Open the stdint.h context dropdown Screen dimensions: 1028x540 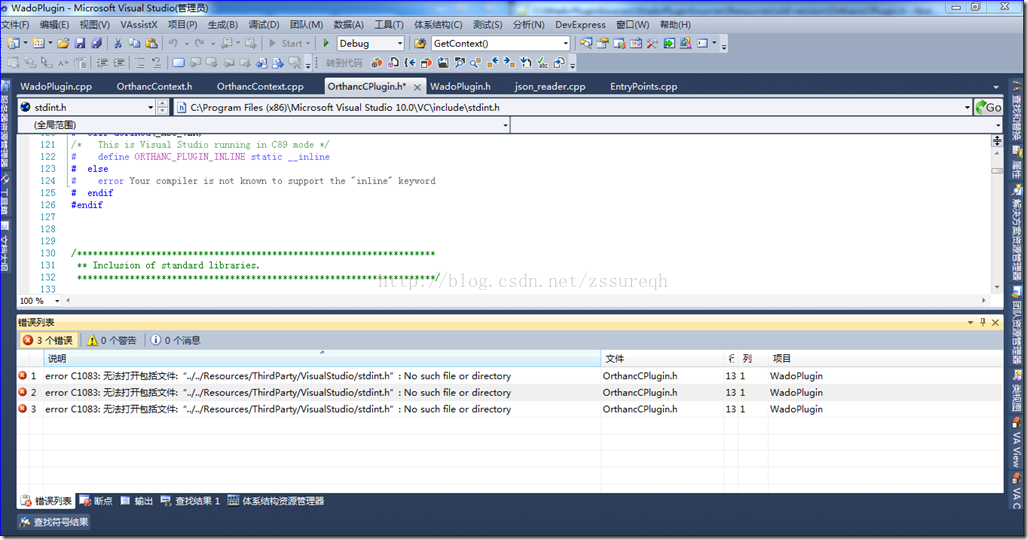[x=150, y=107]
